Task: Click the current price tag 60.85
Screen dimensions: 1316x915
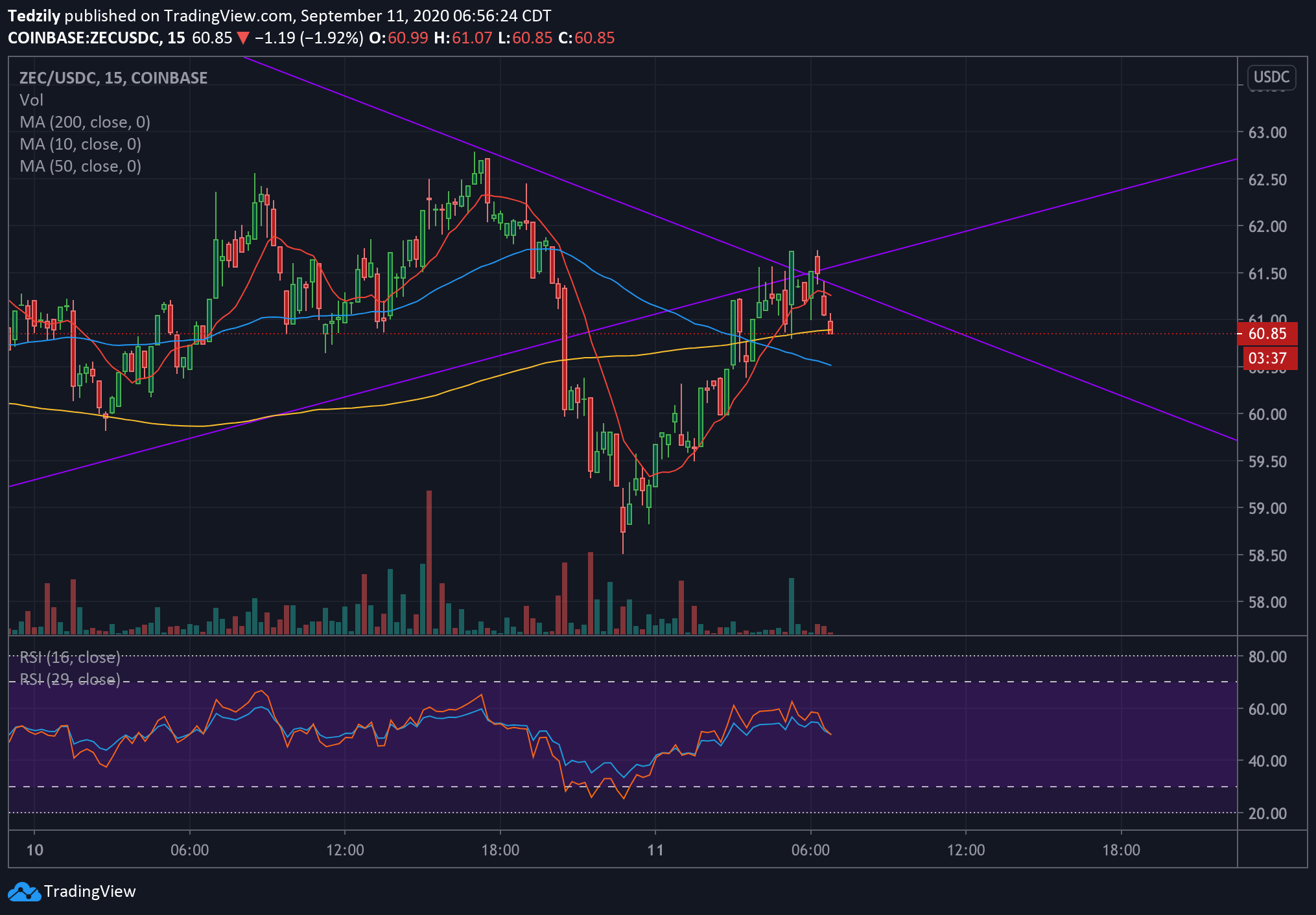Action: [1267, 334]
